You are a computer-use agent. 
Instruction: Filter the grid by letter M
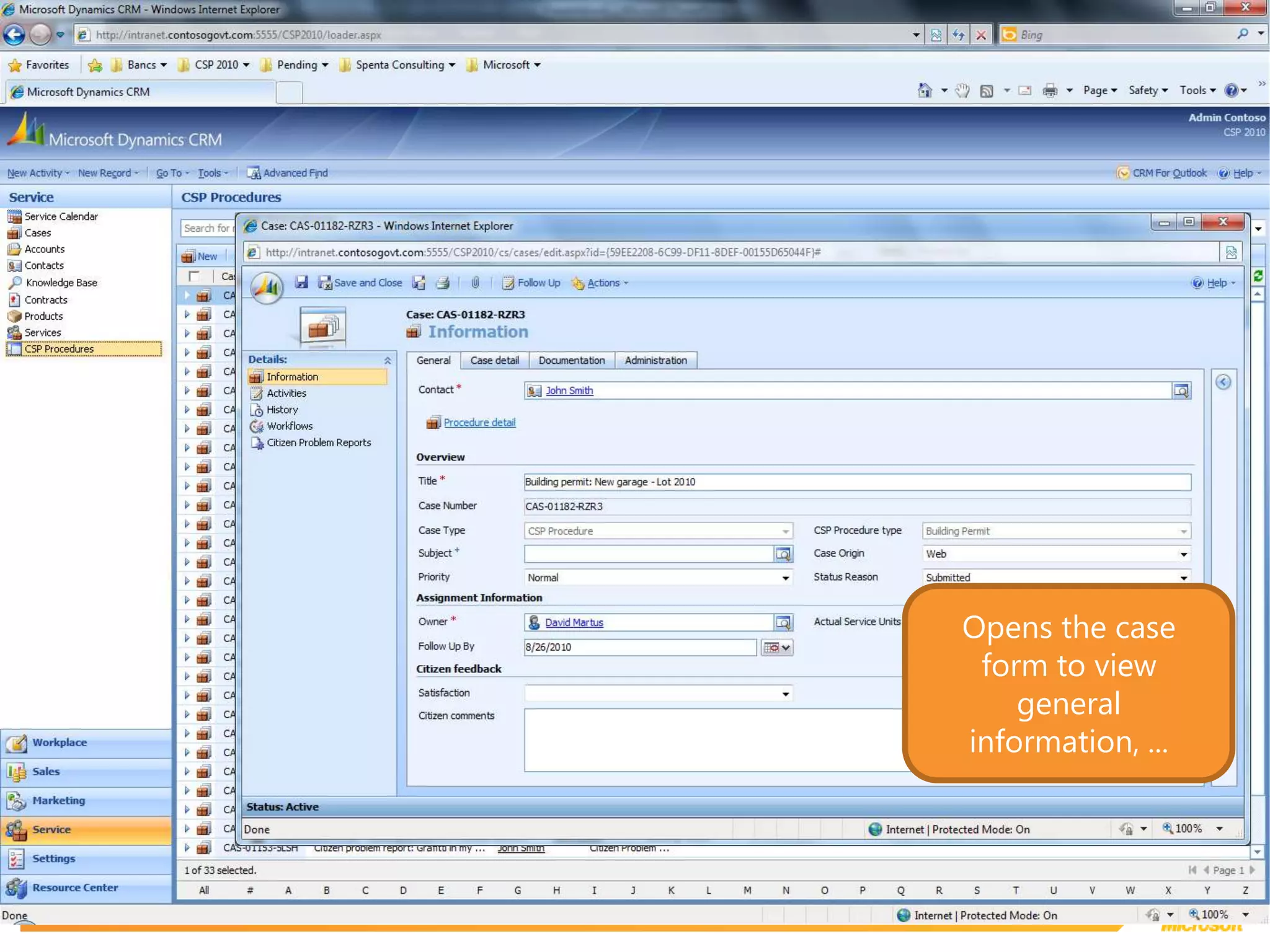(x=747, y=891)
